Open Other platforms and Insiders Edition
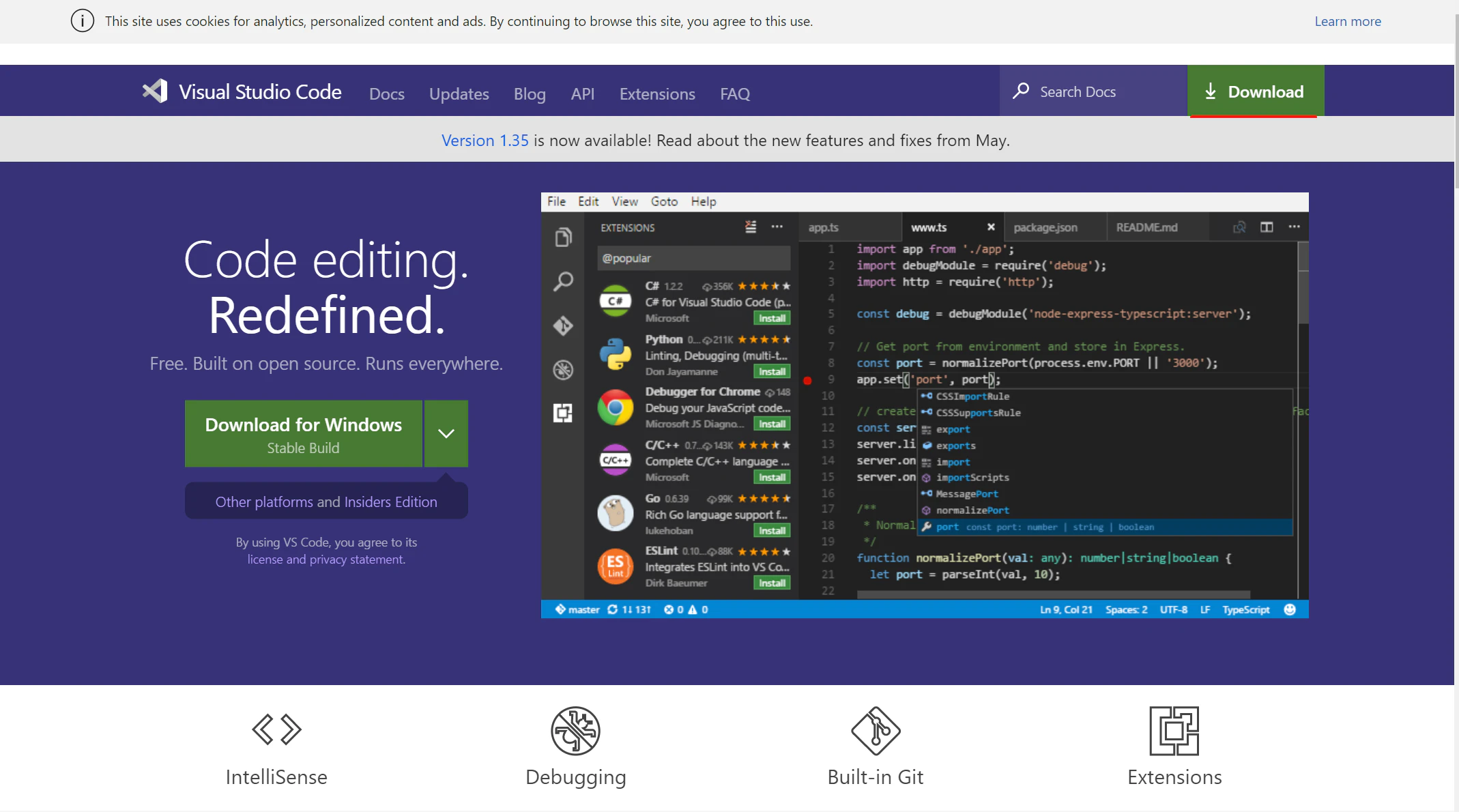Image resolution: width=1459 pixels, height=812 pixels. coord(326,502)
